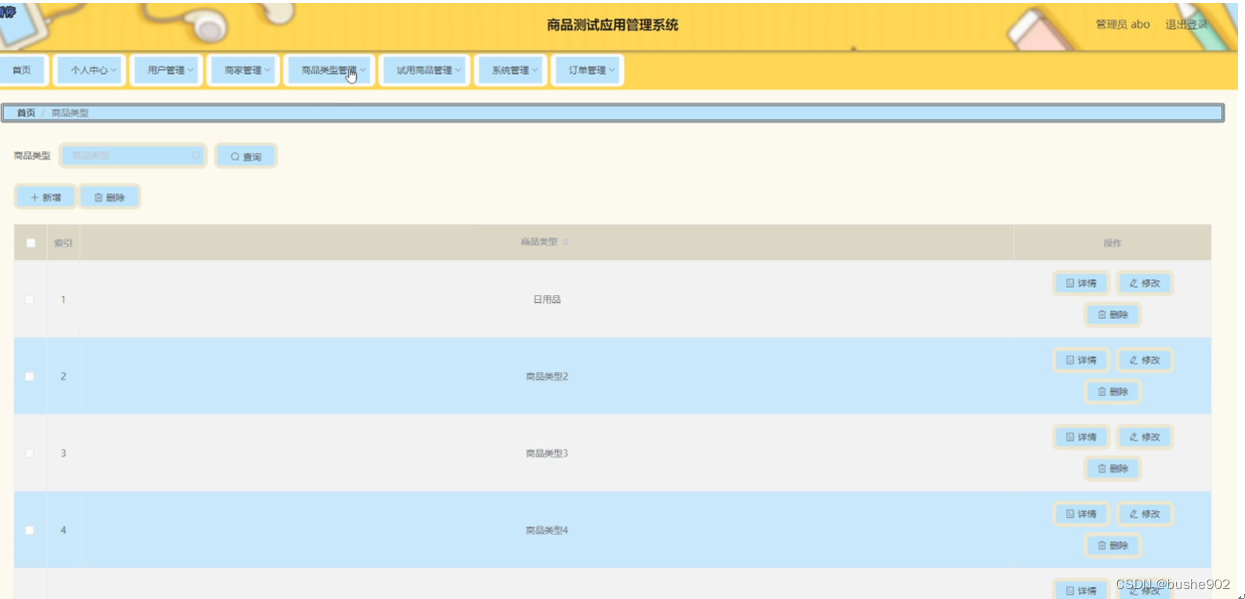Sort by the 商品类型 column arrows
1245x599 pixels.
coord(566,243)
